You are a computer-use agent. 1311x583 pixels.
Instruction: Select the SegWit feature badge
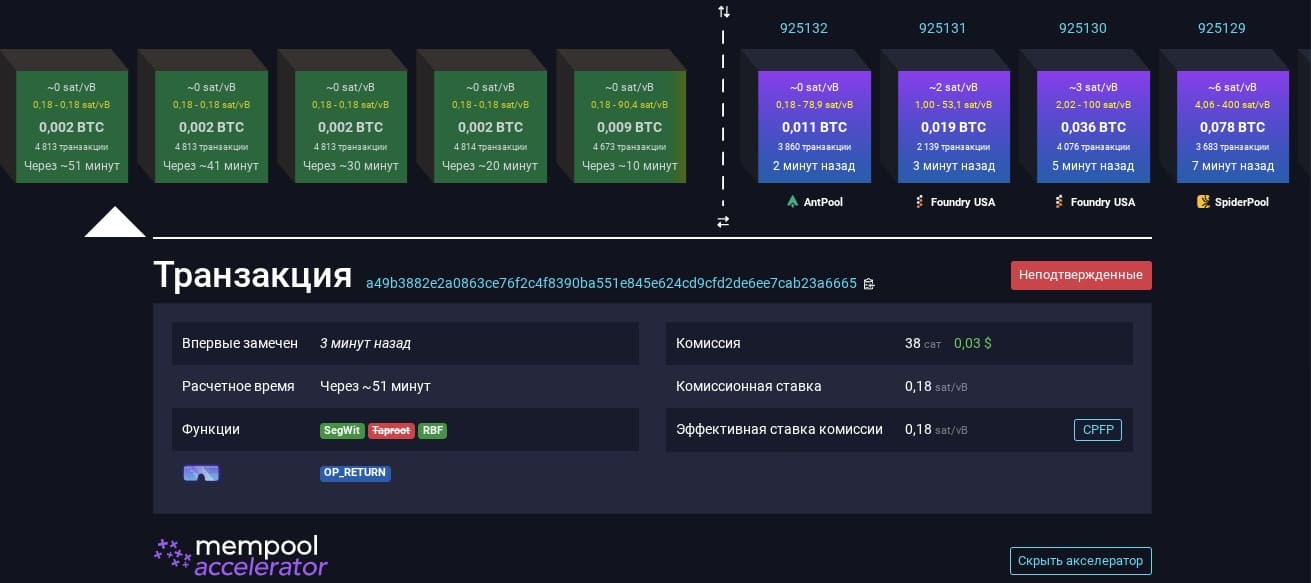coord(342,430)
